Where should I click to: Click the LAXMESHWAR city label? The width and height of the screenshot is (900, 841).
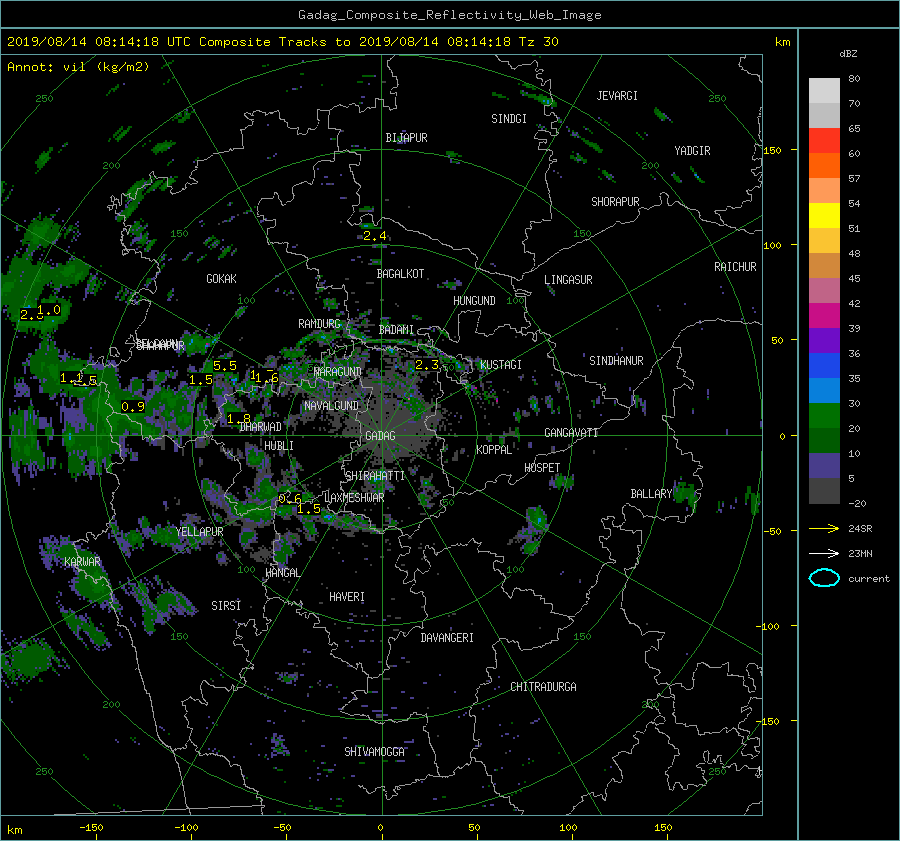coord(354,498)
